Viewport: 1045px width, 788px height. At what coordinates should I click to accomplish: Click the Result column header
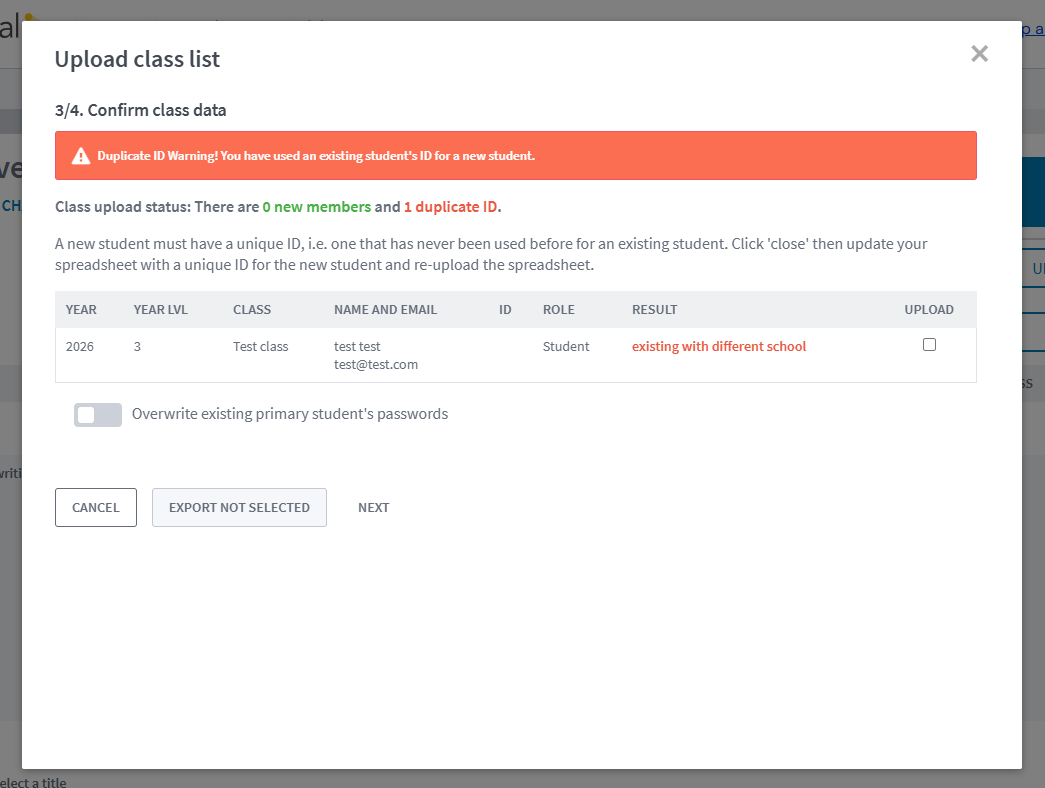[654, 310]
